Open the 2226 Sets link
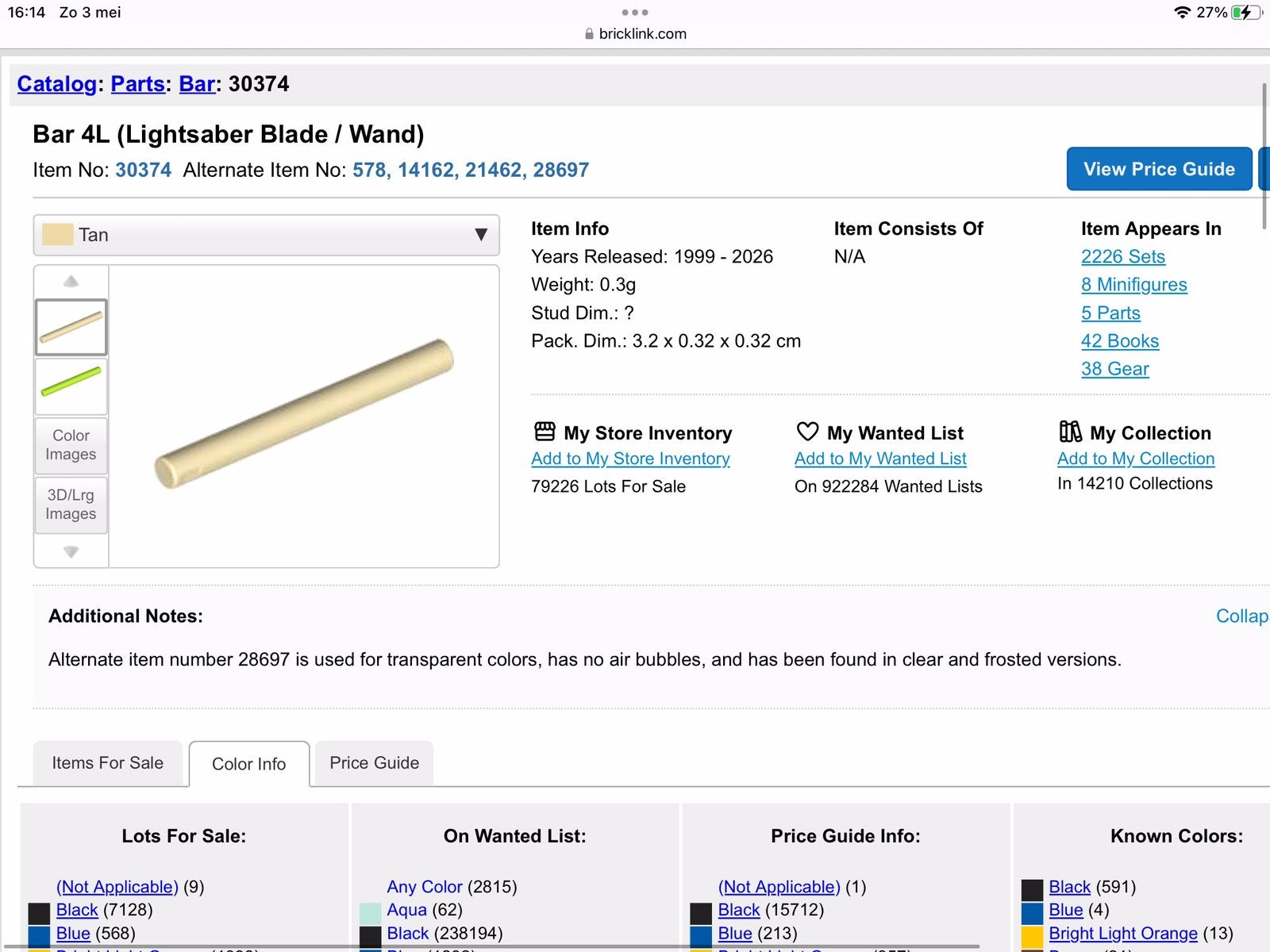Image resolution: width=1270 pixels, height=952 pixels. [x=1123, y=256]
